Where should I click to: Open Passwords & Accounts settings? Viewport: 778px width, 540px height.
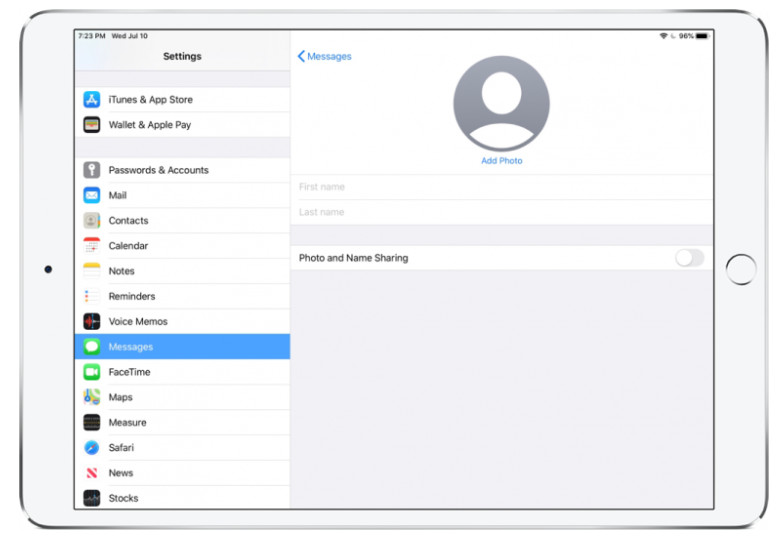coord(182,170)
